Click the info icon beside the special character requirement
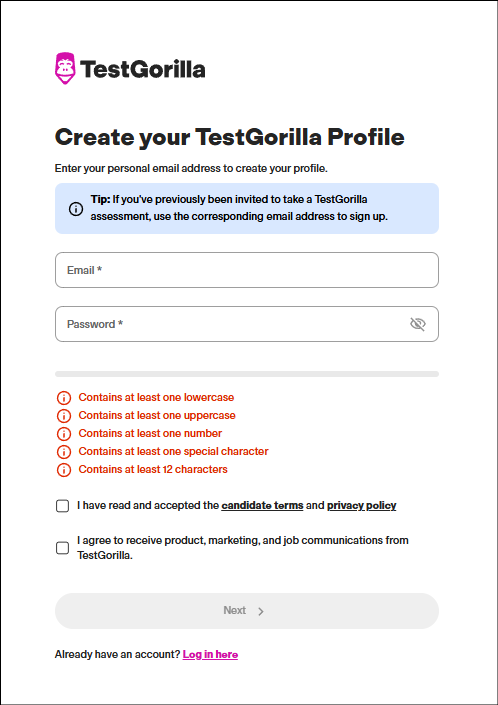 [x=64, y=451]
